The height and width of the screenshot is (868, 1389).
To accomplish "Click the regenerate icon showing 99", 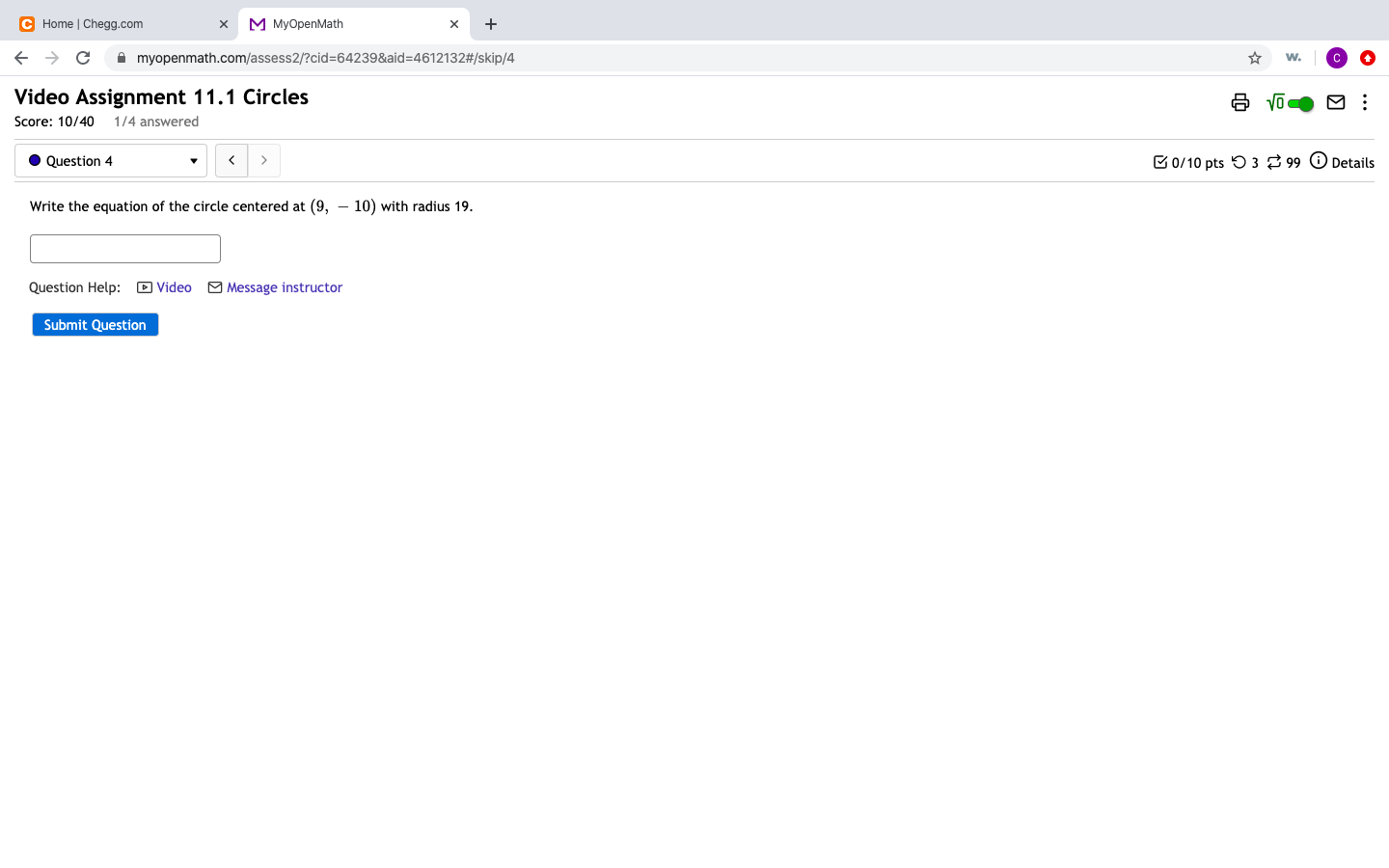I will pyautogui.click(x=1274, y=162).
